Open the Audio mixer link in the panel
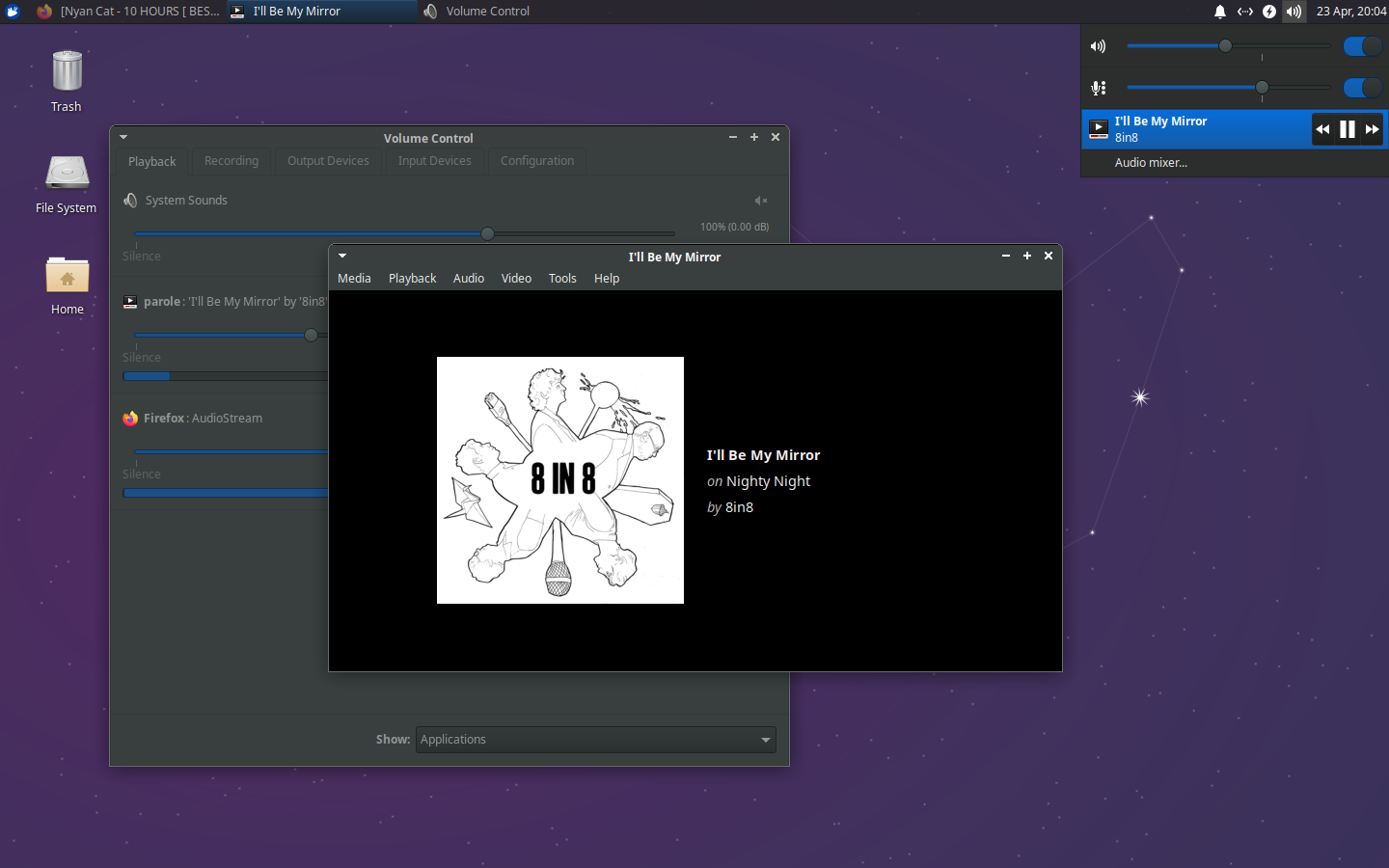 (x=1151, y=162)
